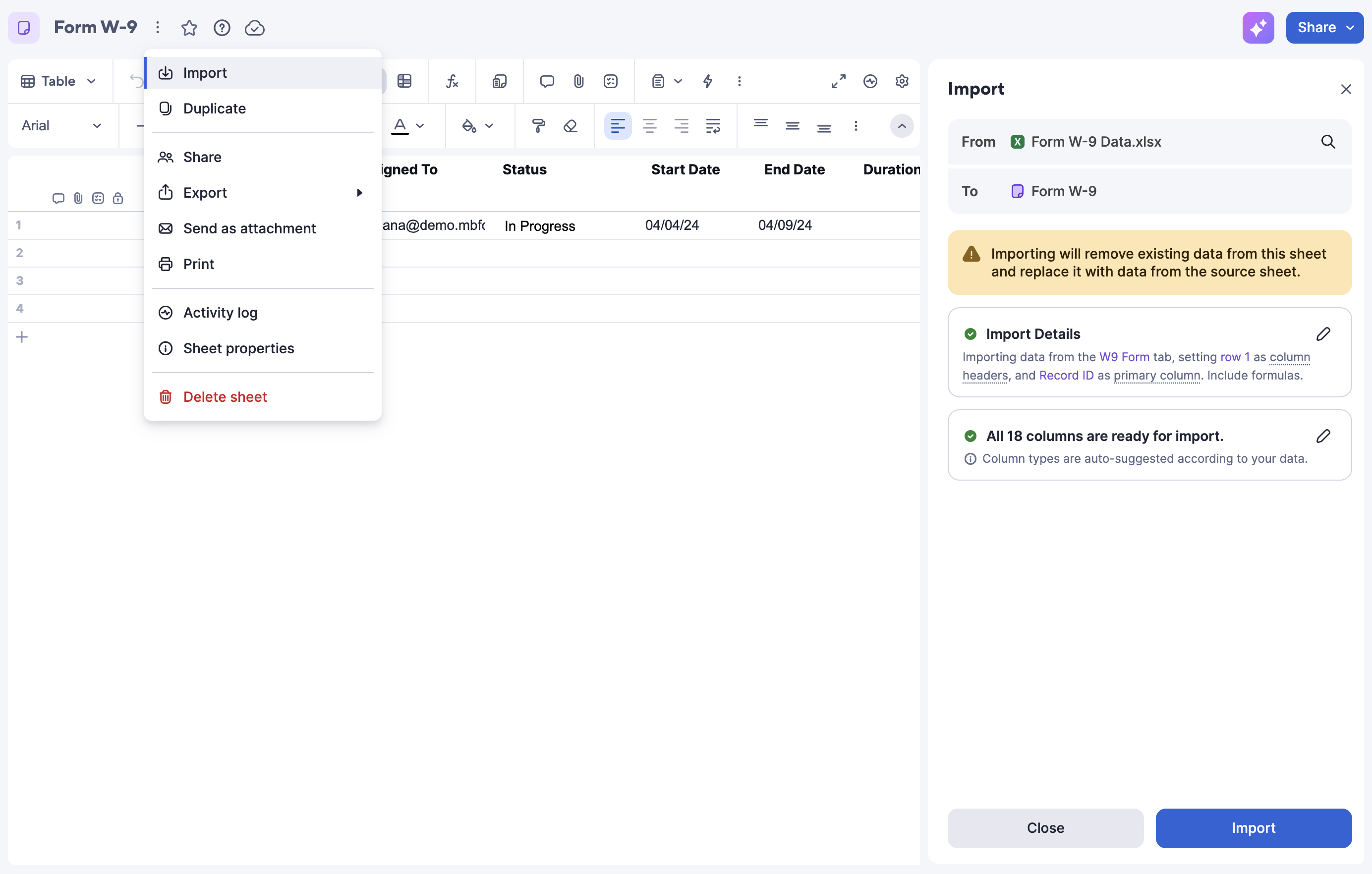Choose Send as attachment

pyautogui.click(x=263, y=228)
